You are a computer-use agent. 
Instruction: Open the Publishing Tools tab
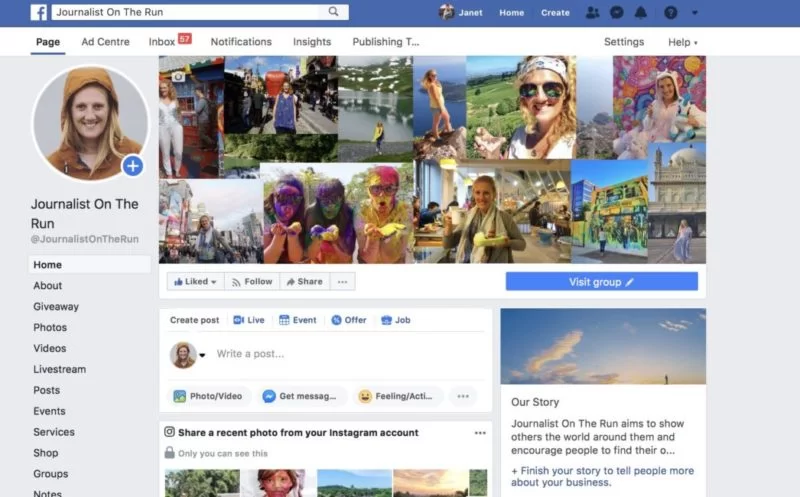click(x=386, y=42)
